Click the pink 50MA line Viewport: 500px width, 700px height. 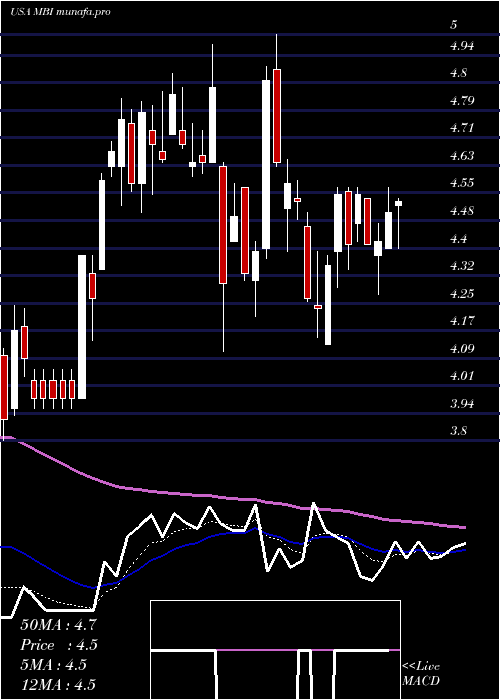[x=232, y=497]
